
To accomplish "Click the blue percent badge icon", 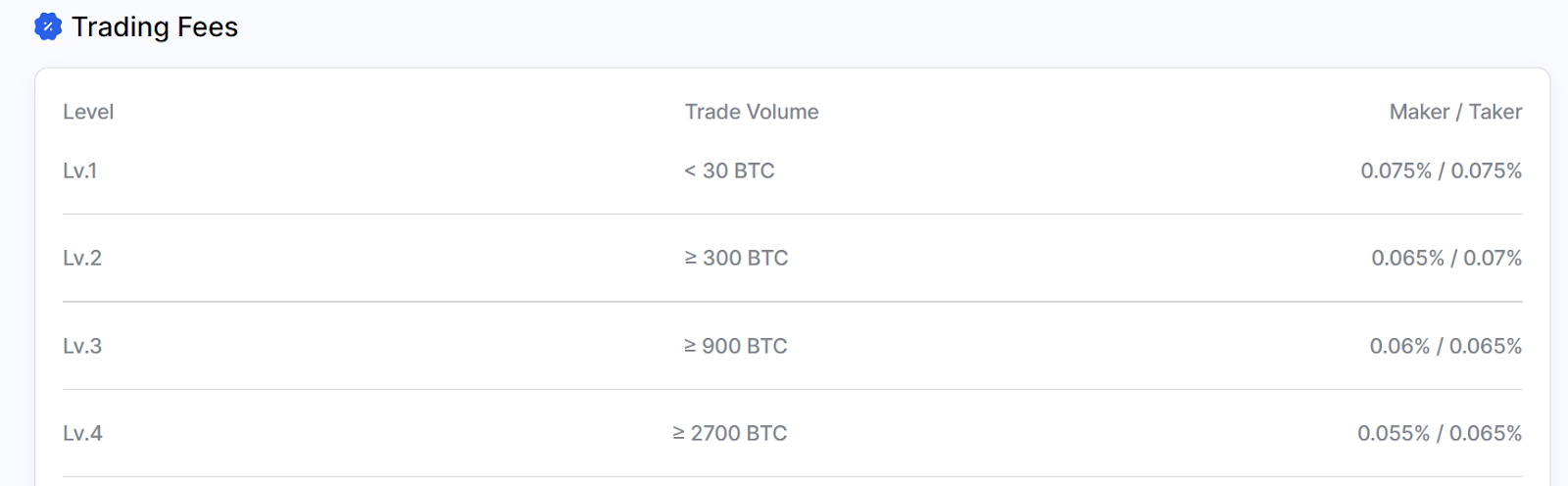I will (48, 27).
